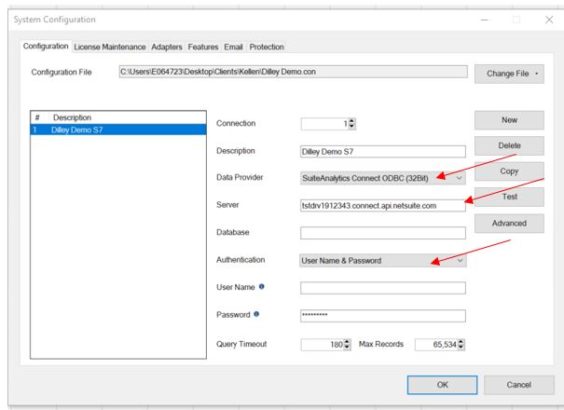The width and height of the screenshot is (564, 410).
Task: Open Advanced connection settings
Action: [x=509, y=223]
